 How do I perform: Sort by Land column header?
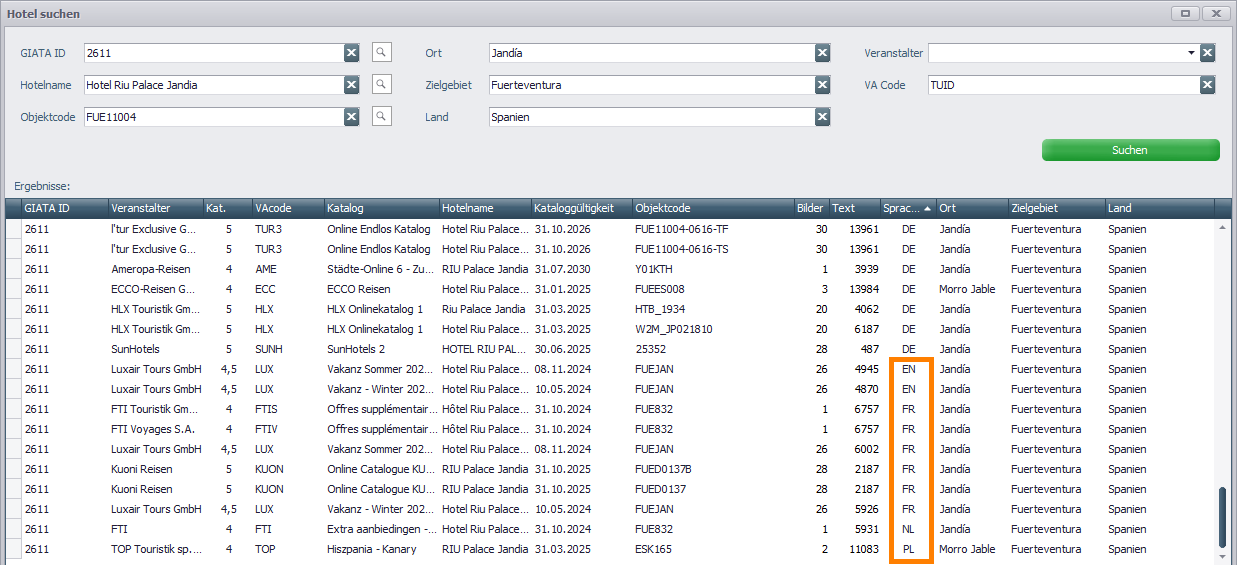coord(1159,208)
